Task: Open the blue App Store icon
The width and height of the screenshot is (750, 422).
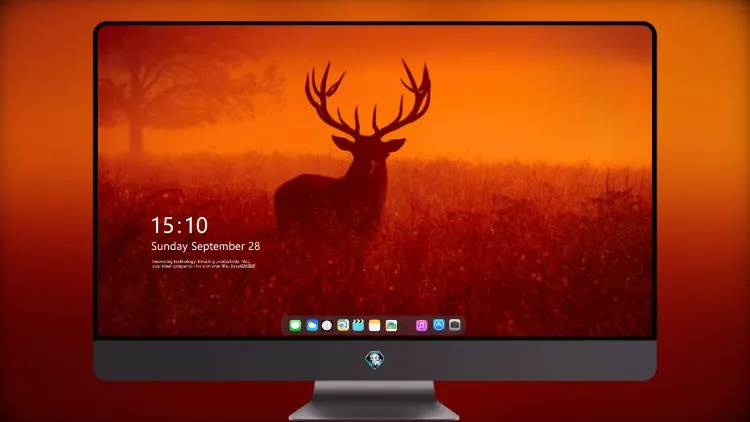Action: tap(439, 325)
